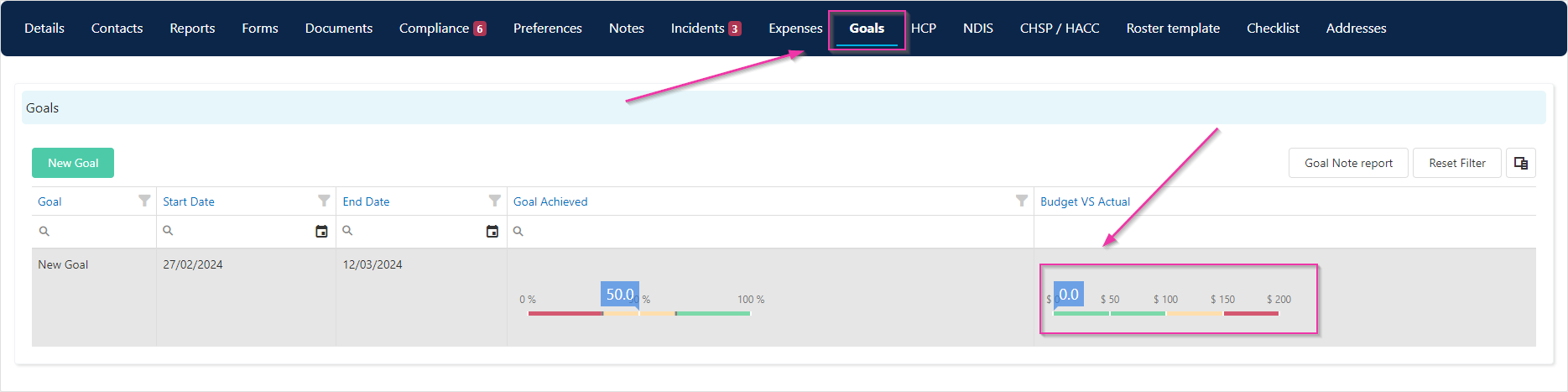Switch to the NDIS tab
This screenshot has width=1568, height=392.
click(978, 29)
